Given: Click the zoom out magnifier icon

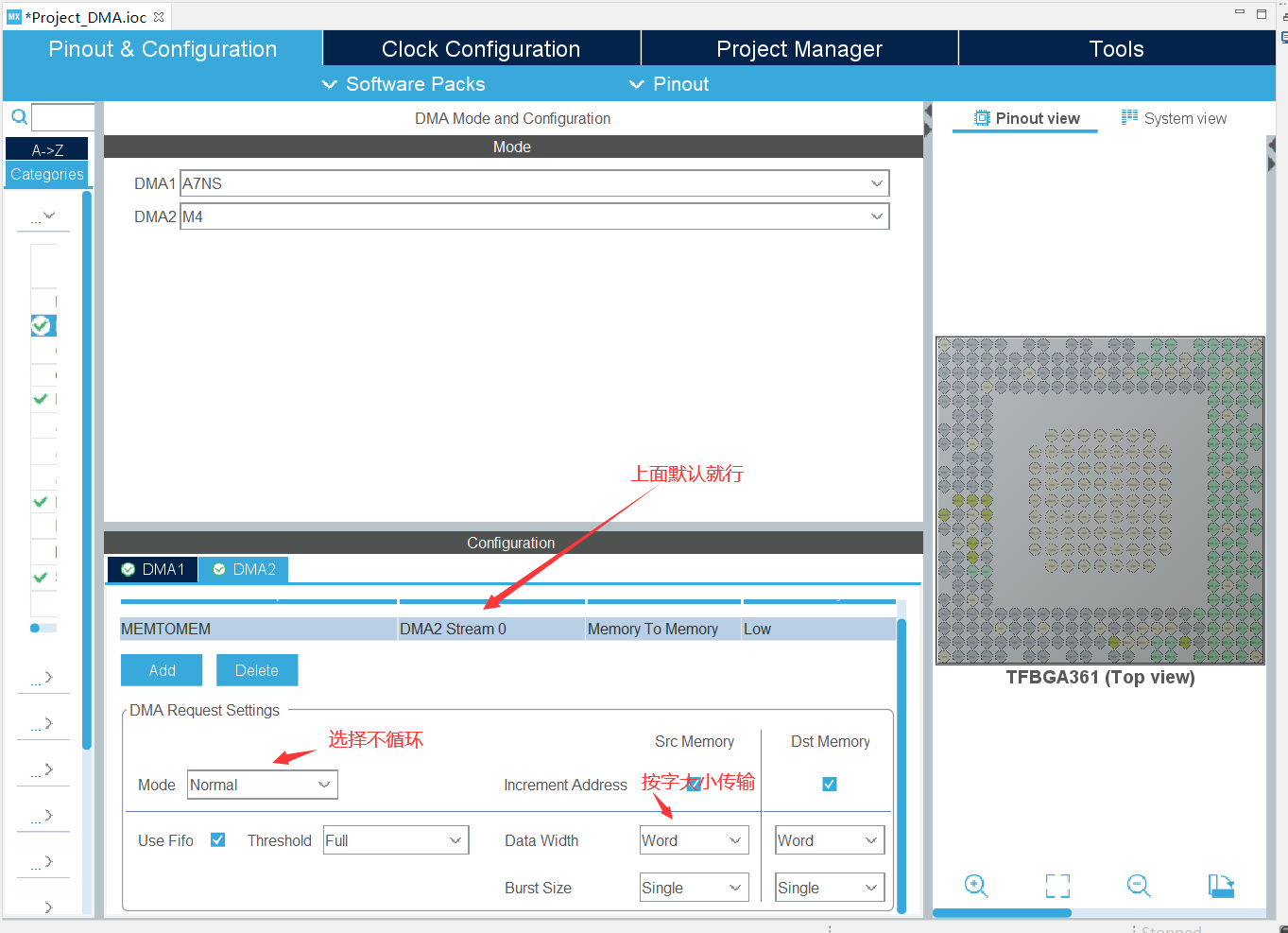Looking at the screenshot, I should [x=1139, y=886].
